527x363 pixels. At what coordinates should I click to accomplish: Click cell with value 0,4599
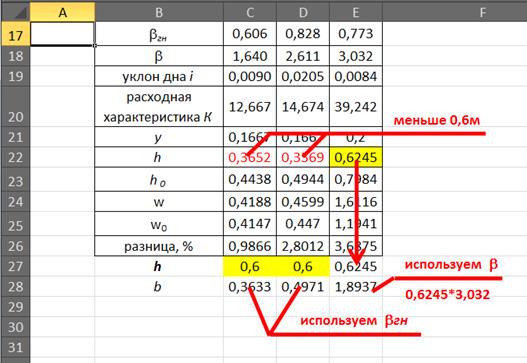point(303,202)
